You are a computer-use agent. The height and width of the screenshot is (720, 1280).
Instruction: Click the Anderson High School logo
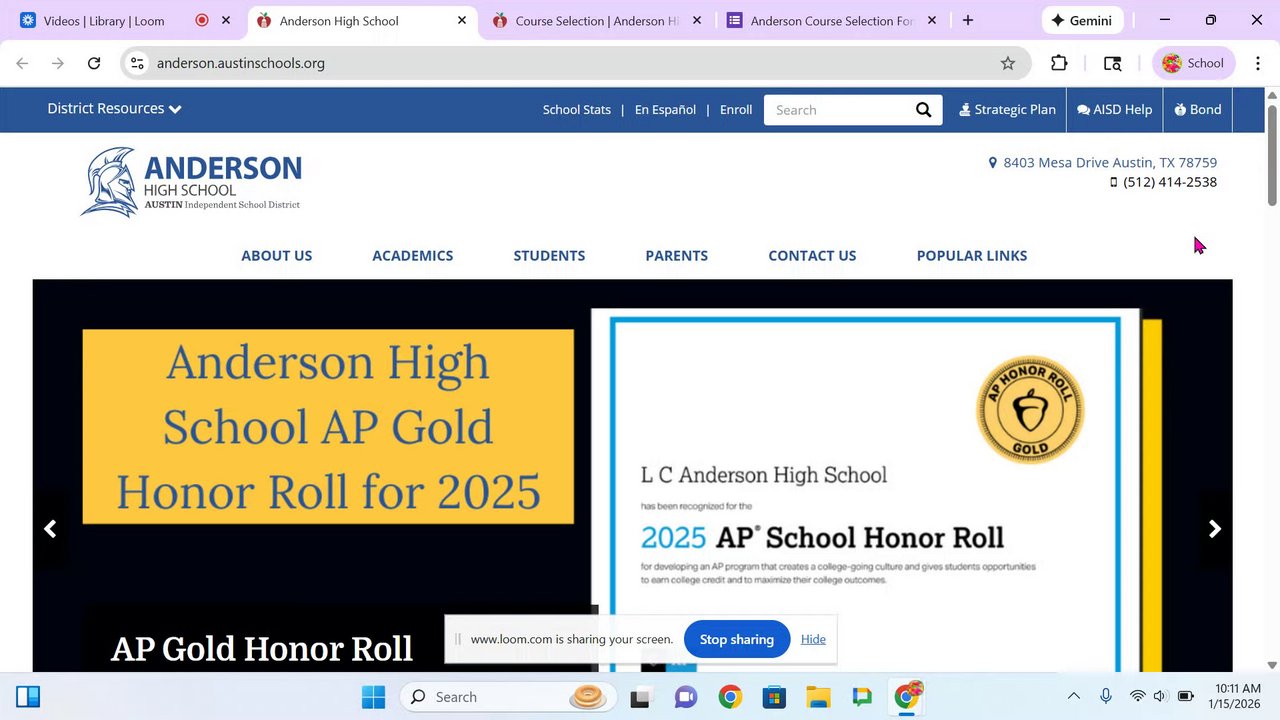(191, 182)
